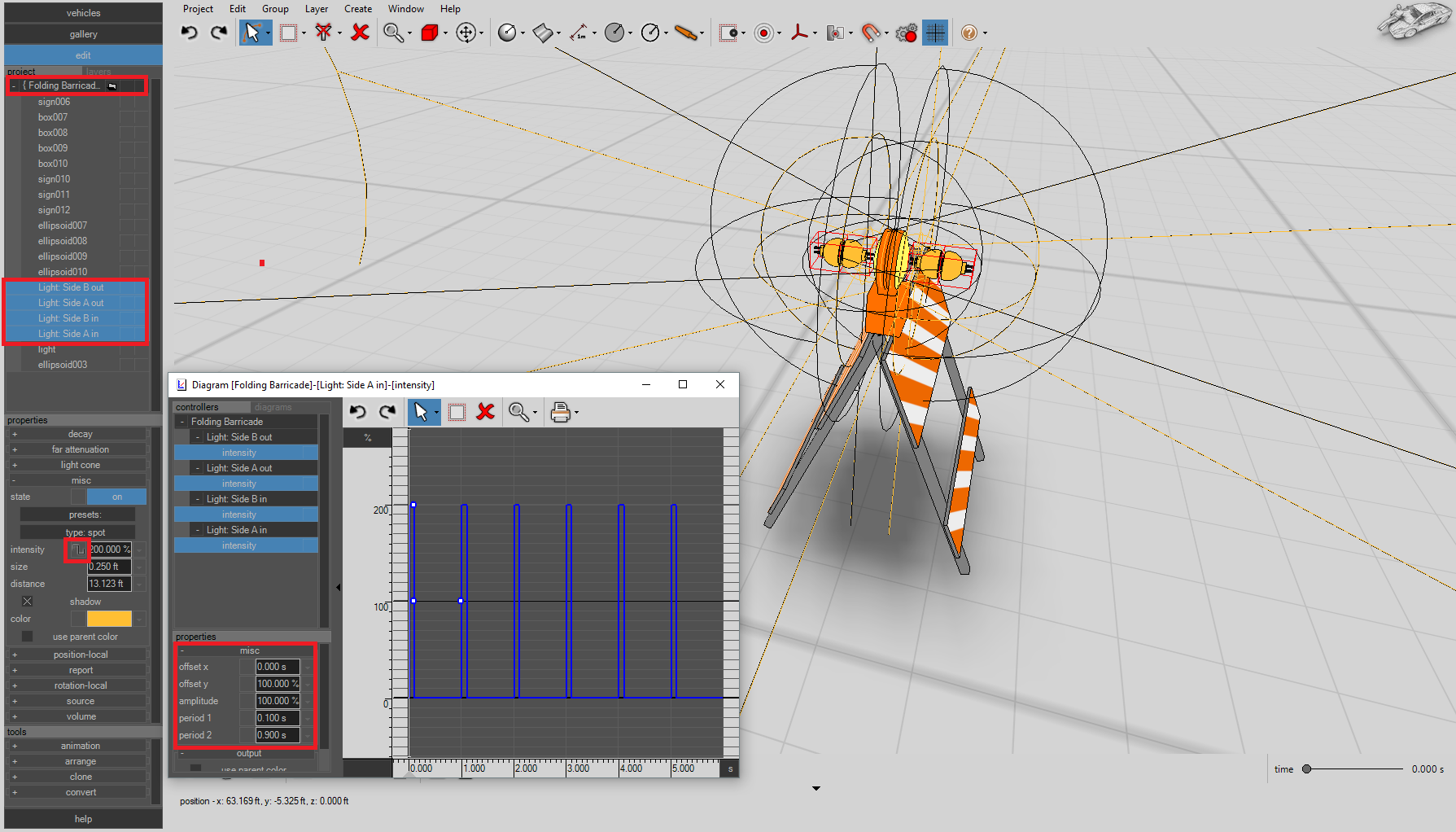Open the Group menu
Image resolution: width=1456 pixels, height=832 pixels.
[275, 9]
